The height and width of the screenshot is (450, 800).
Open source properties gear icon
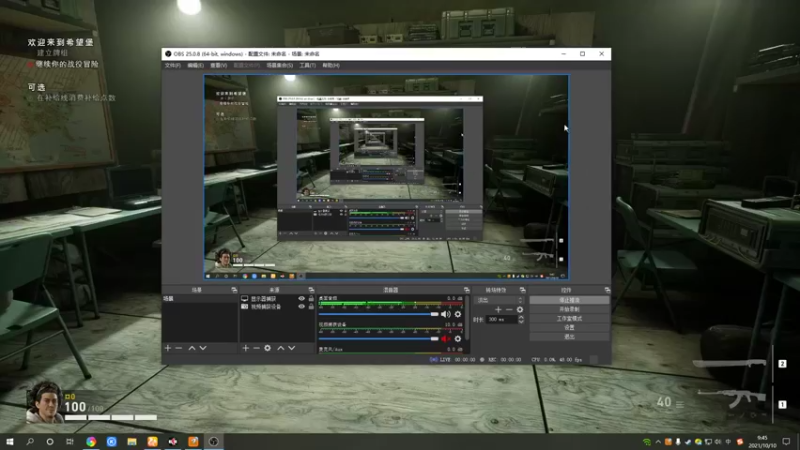click(x=267, y=348)
